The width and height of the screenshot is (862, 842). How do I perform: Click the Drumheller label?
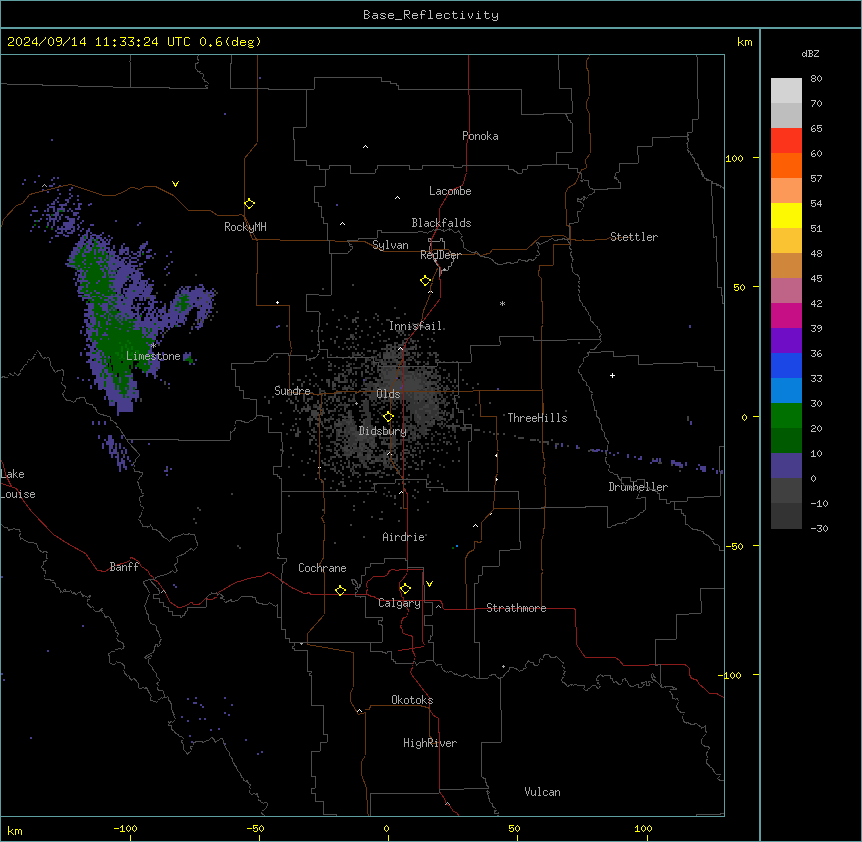click(638, 487)
